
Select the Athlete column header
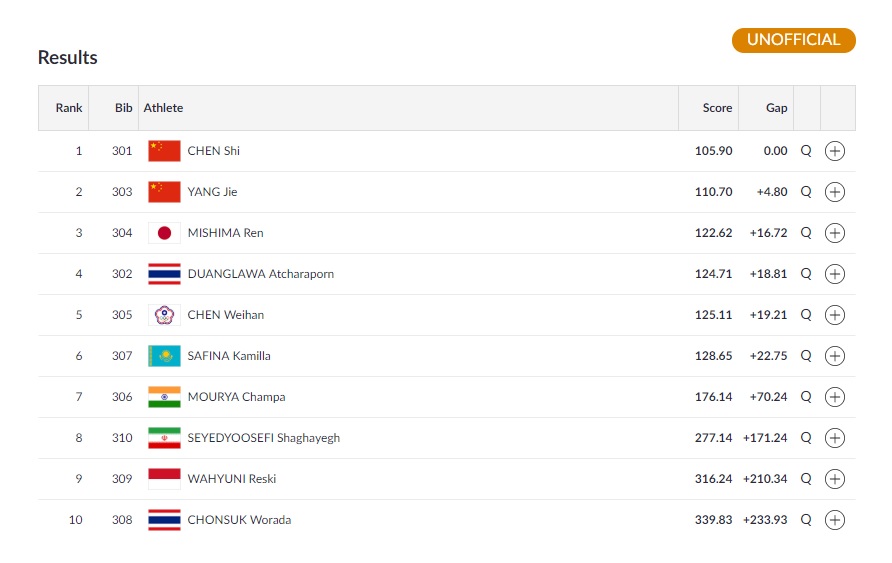(x=163, y=107)
